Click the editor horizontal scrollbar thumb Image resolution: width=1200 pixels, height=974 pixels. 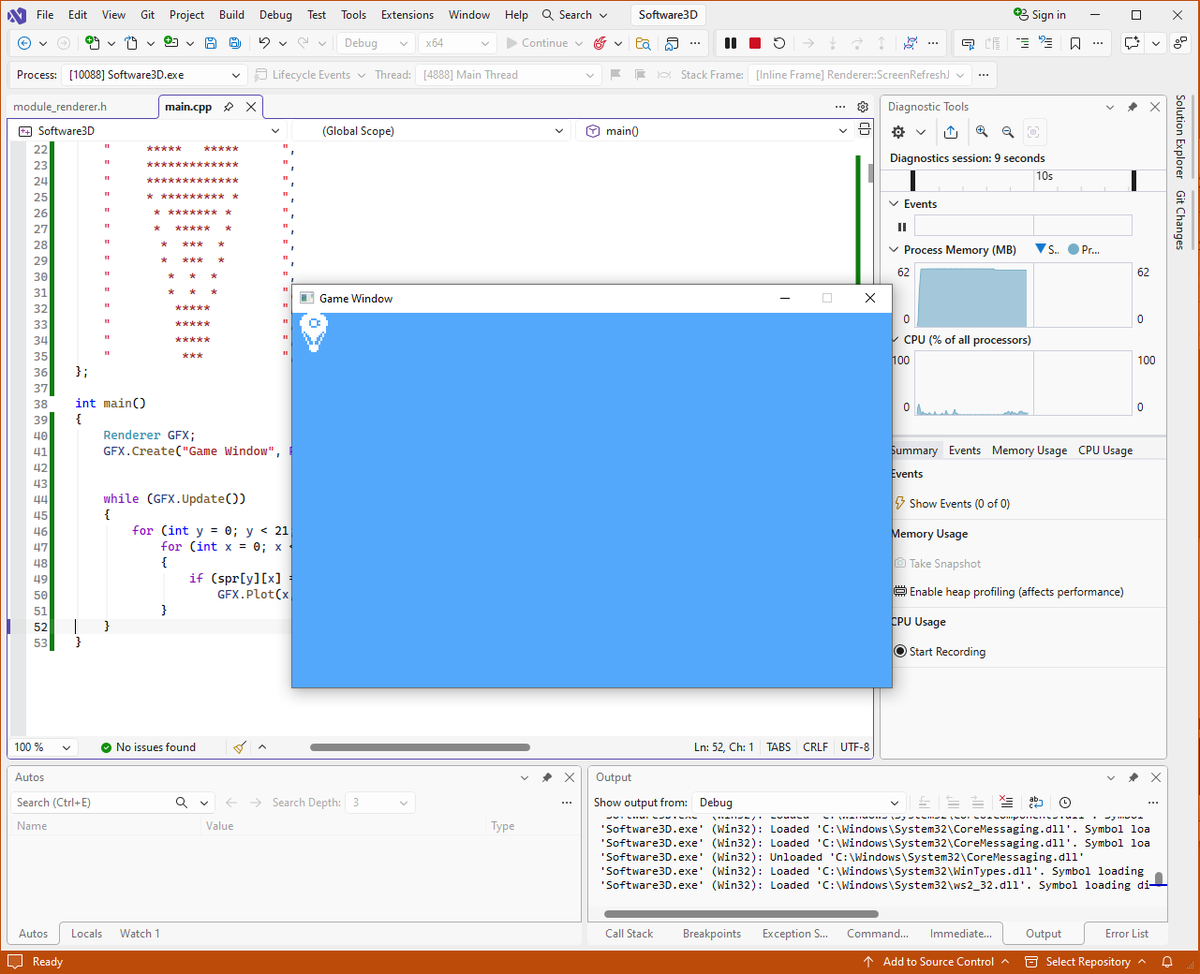[420, 747]
